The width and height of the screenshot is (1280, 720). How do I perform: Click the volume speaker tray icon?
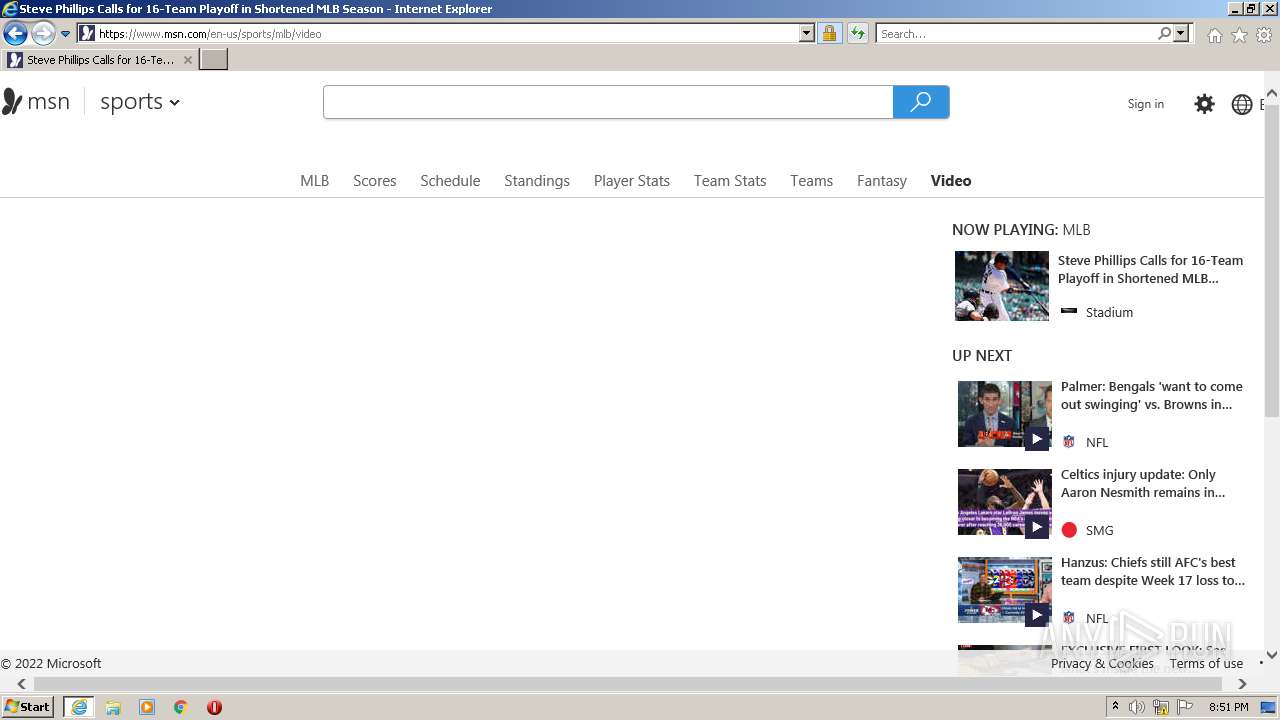pyautogui.click(x=1137, y=707)
